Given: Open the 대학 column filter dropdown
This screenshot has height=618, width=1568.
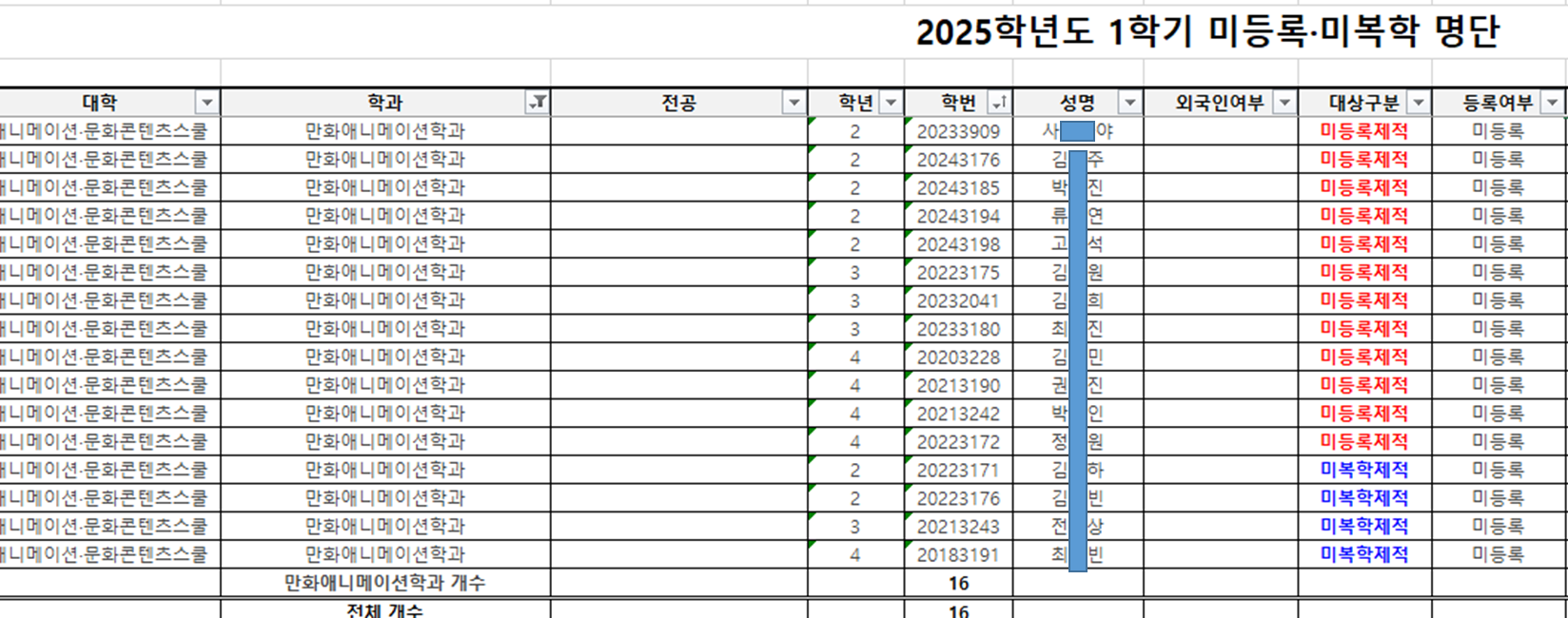Looking at the screenshot, I should coord(206,103).
